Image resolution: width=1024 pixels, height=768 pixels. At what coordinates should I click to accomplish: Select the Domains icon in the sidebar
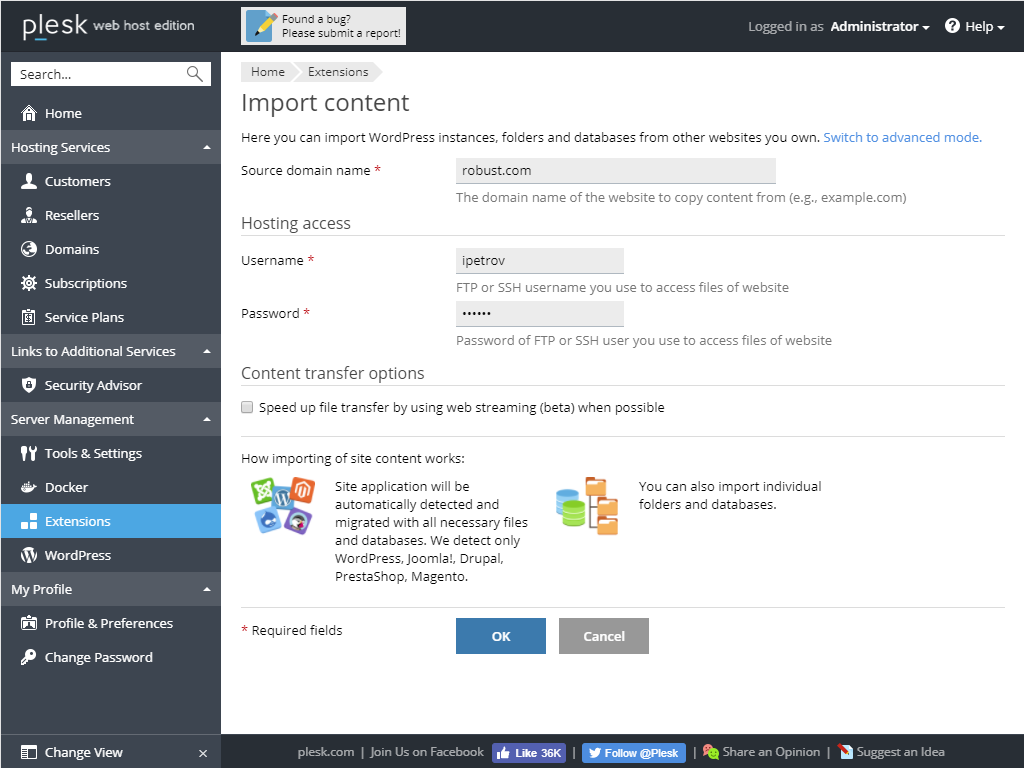(29, 249)
